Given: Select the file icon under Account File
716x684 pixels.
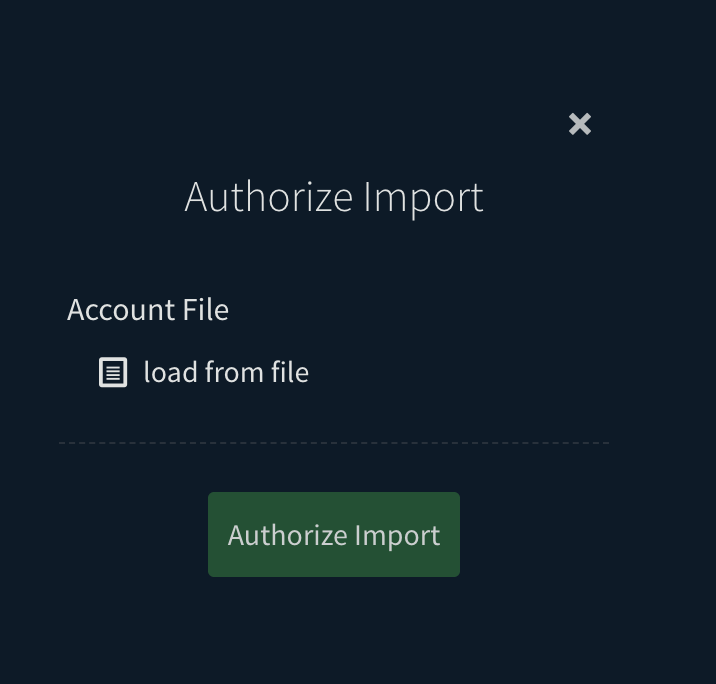Looking at the screenshot, I should click(x=113, y=373).
